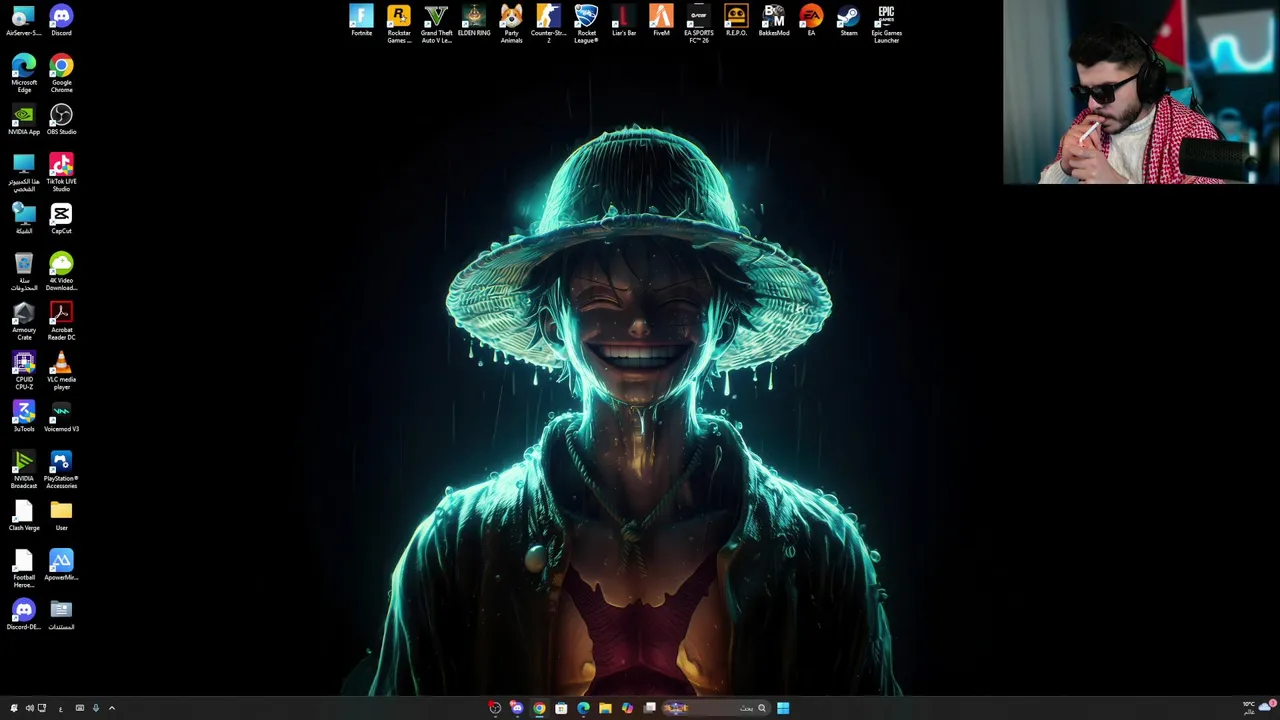Click the webcam overlay thumbnail

point(1141,92)
